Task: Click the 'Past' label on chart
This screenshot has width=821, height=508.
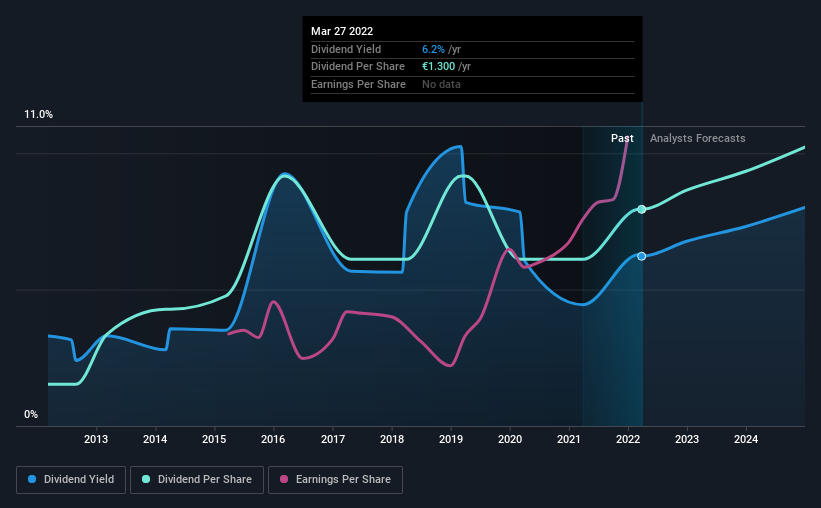Action: 622,138
